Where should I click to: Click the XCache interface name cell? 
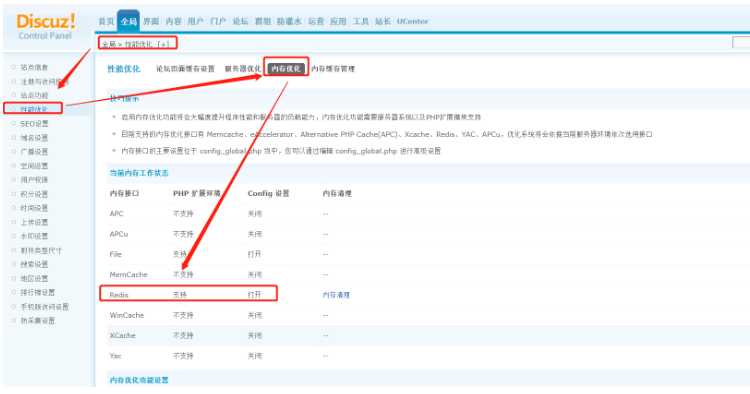123,336
